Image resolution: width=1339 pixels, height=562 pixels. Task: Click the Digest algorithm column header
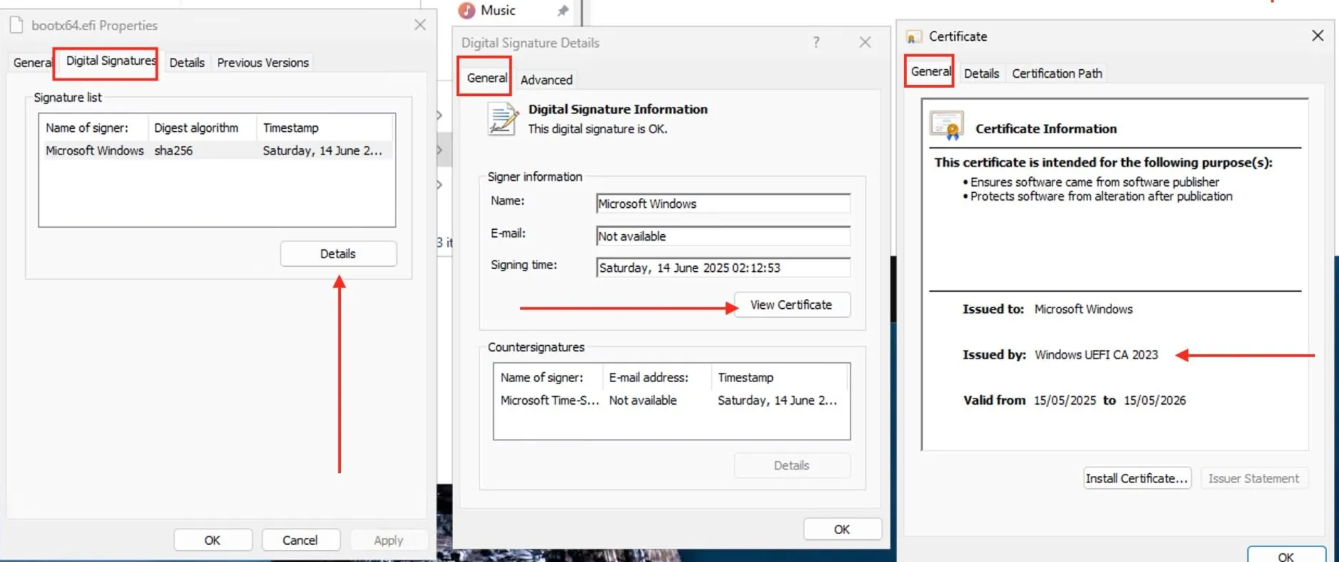[202, 128]
